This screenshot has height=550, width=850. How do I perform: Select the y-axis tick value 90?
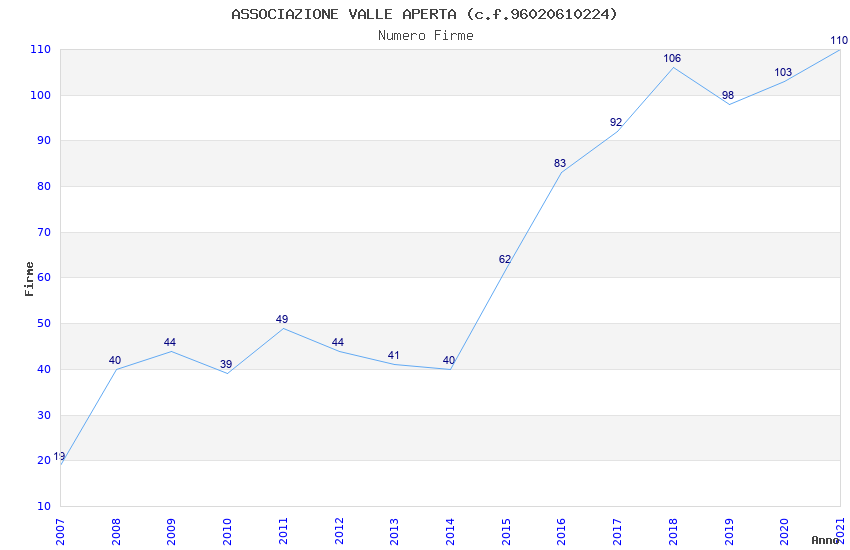click(44, 140)
